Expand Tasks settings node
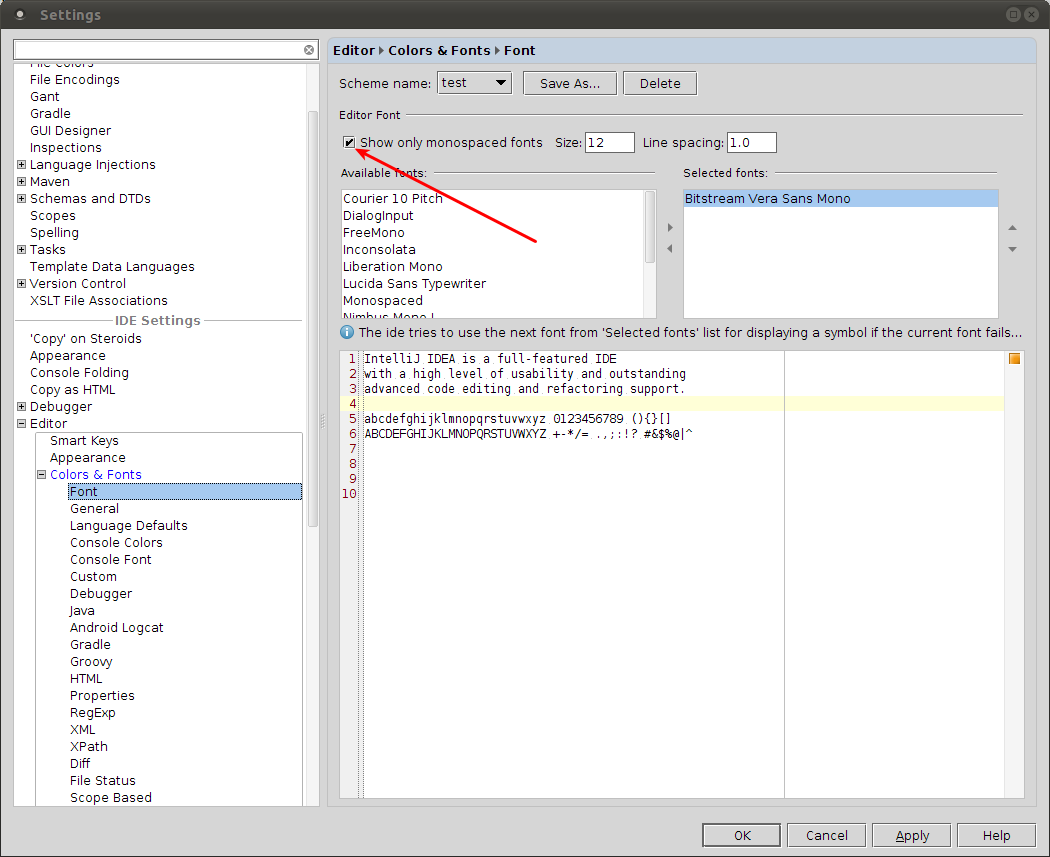1050x857 pixels. 21,250
